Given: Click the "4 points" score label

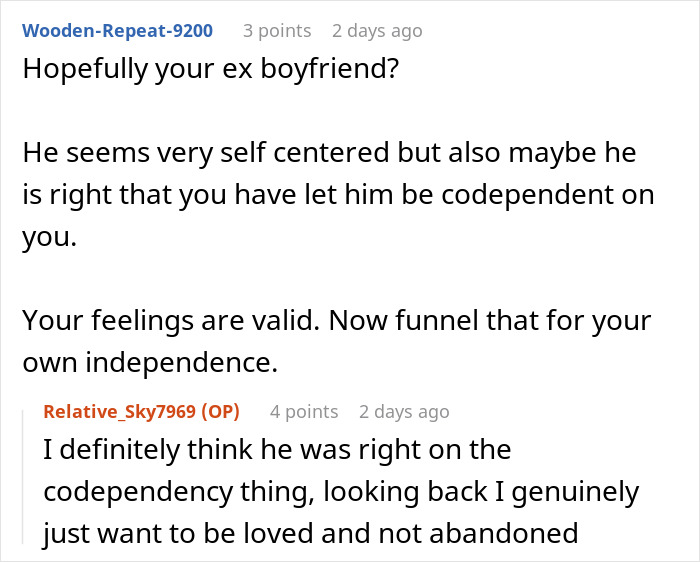Looking at the screenshot, I should (x=304, y=412).
